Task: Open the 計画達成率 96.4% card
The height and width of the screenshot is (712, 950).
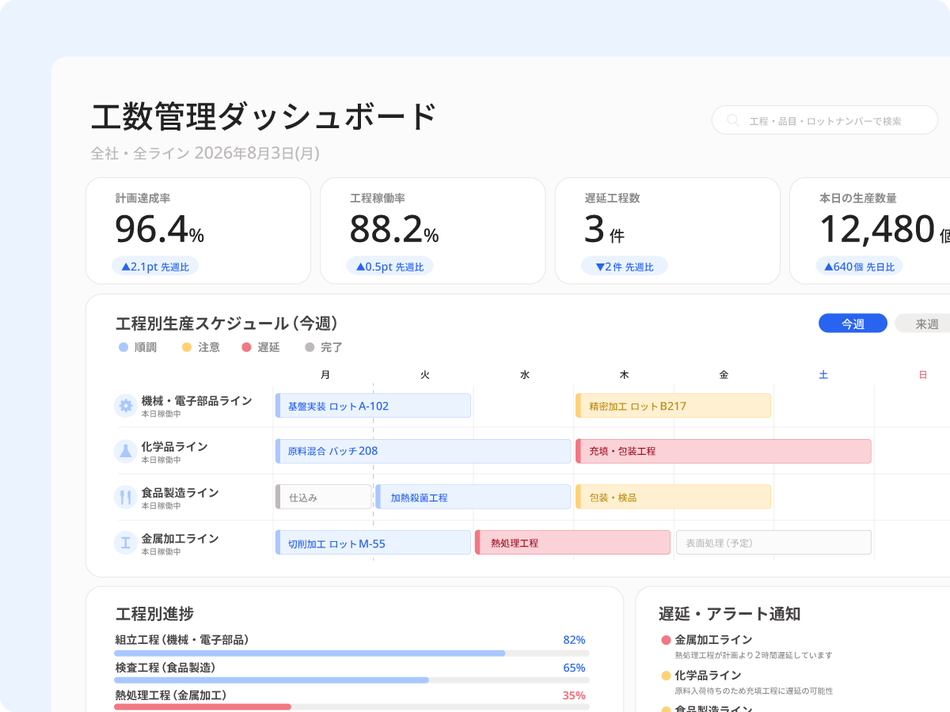Action: 198,231
